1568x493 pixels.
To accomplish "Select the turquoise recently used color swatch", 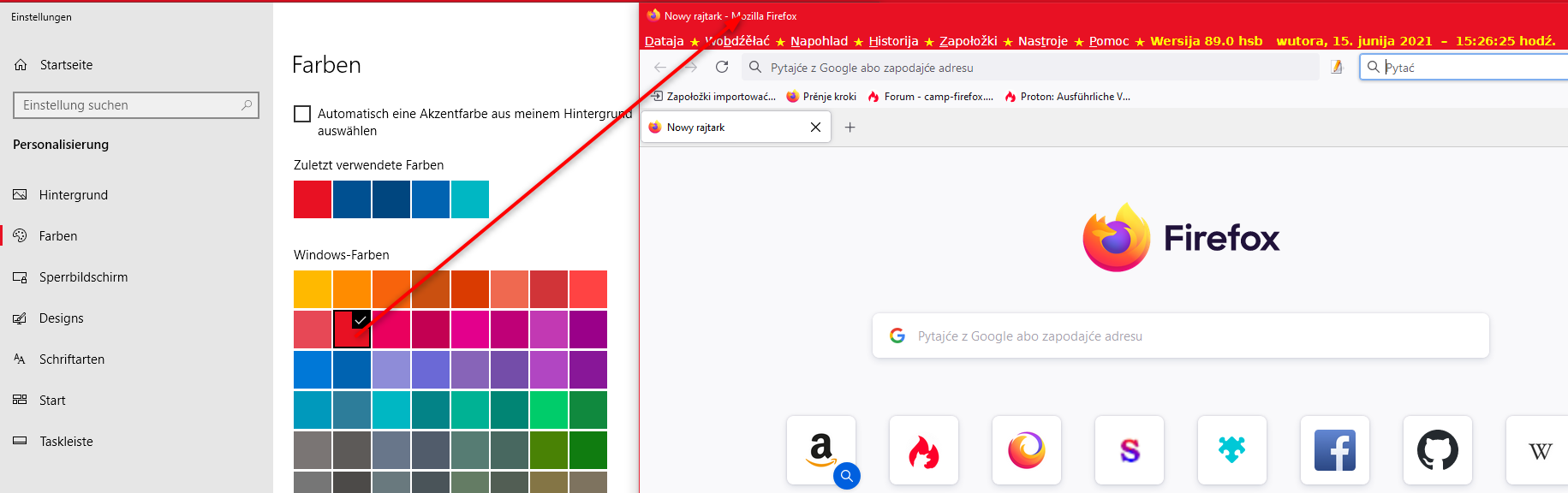I will (x=470, y=199).
